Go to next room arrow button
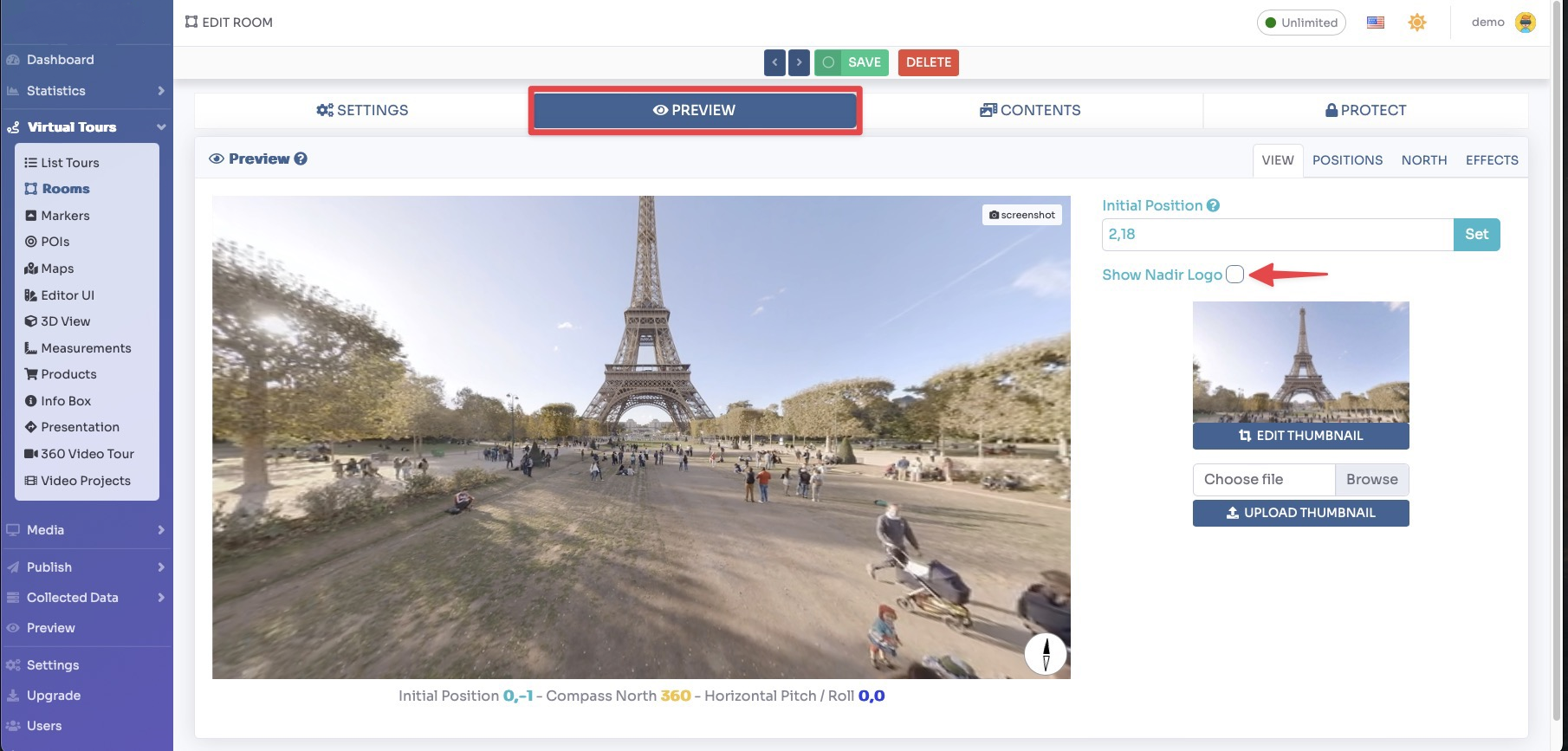The height and width of the screenshot is (751, 1568). [x=799, y=62]
